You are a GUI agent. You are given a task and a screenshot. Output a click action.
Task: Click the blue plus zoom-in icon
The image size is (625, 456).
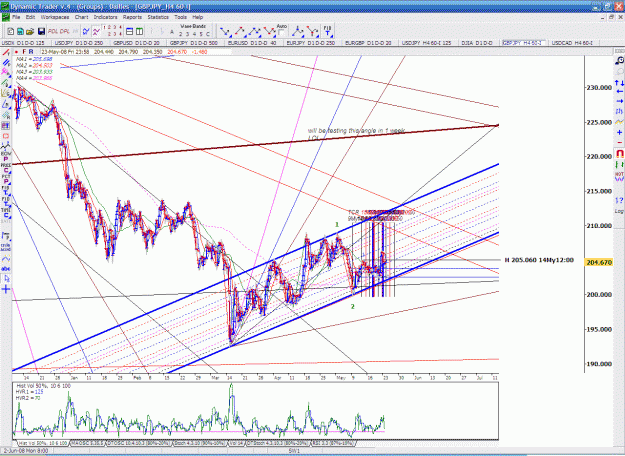619,132
